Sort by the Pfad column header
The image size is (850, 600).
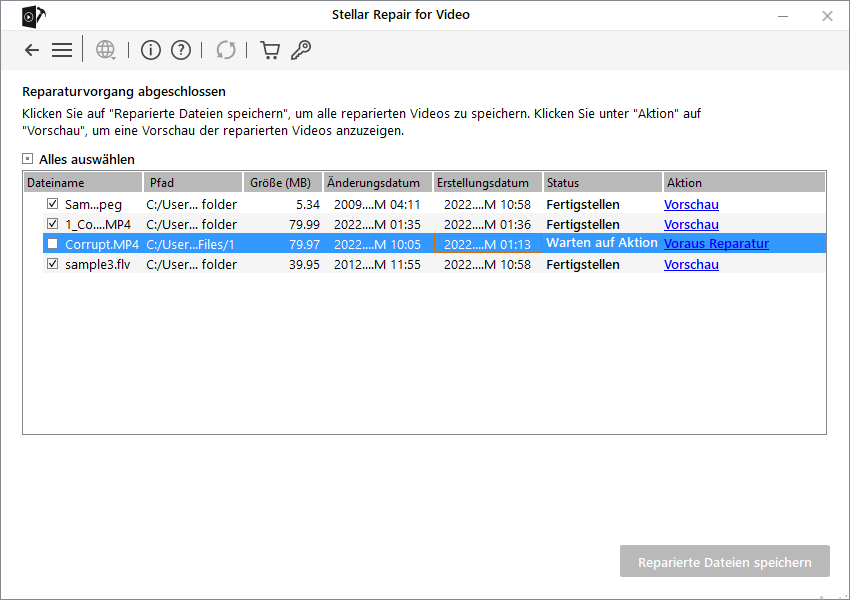coord(193,183)
